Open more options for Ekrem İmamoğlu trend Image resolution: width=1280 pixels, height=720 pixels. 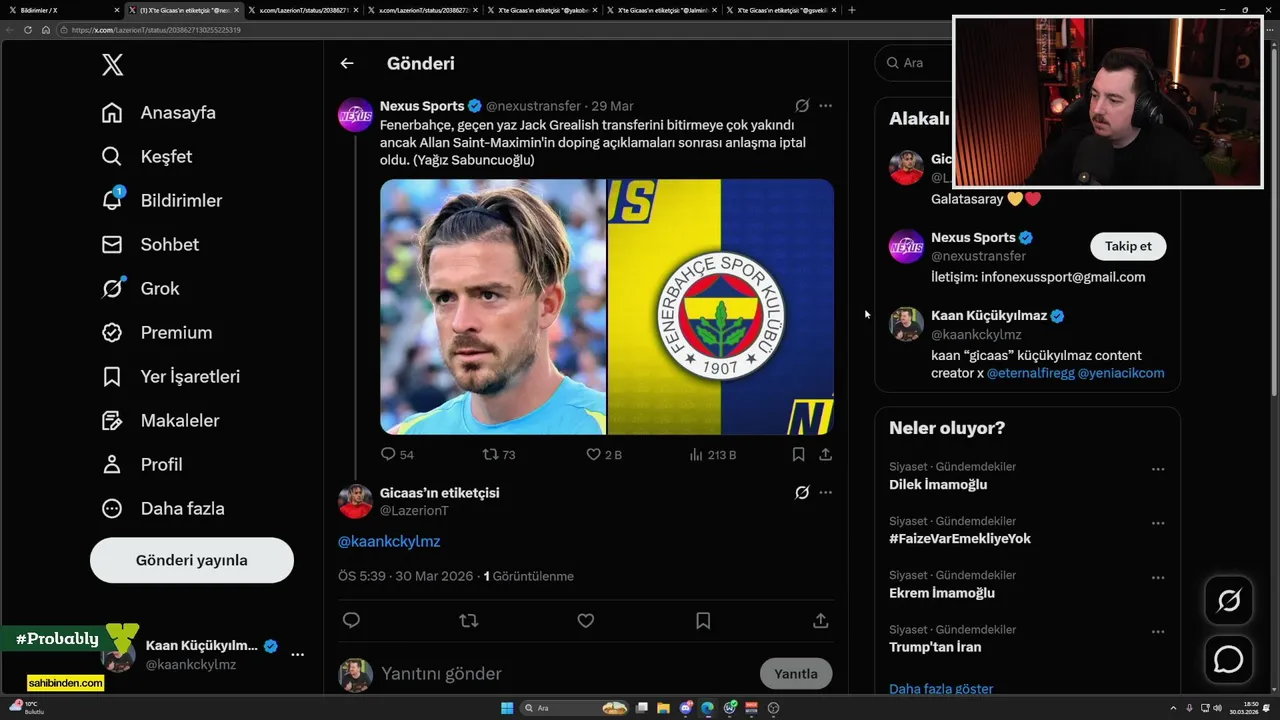click(1158, 577)
